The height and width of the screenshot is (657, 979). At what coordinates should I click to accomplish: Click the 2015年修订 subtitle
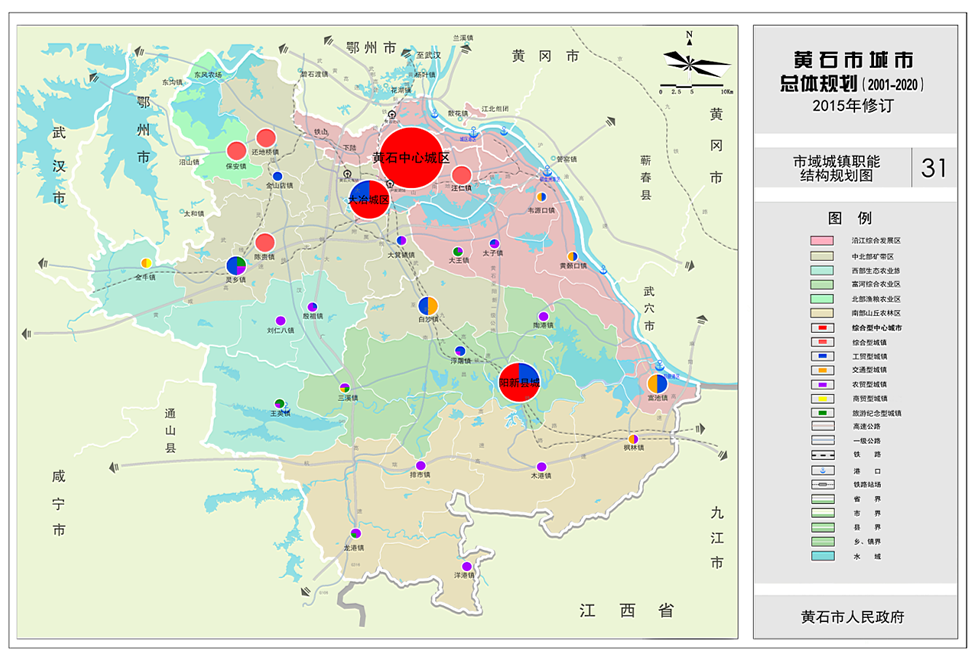(853, 106)
